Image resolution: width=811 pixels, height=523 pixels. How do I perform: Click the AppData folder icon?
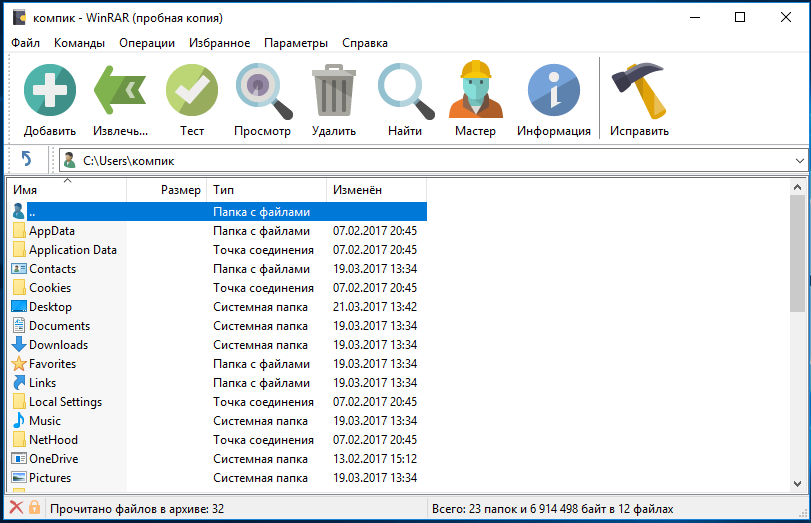(19, 231)
